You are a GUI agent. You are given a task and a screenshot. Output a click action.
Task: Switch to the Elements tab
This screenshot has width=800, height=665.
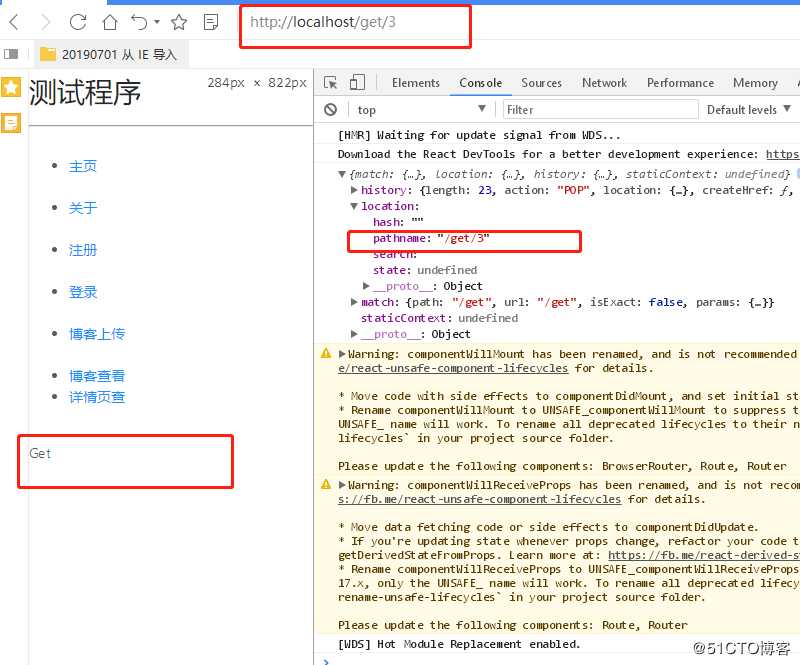pos(416,83)
